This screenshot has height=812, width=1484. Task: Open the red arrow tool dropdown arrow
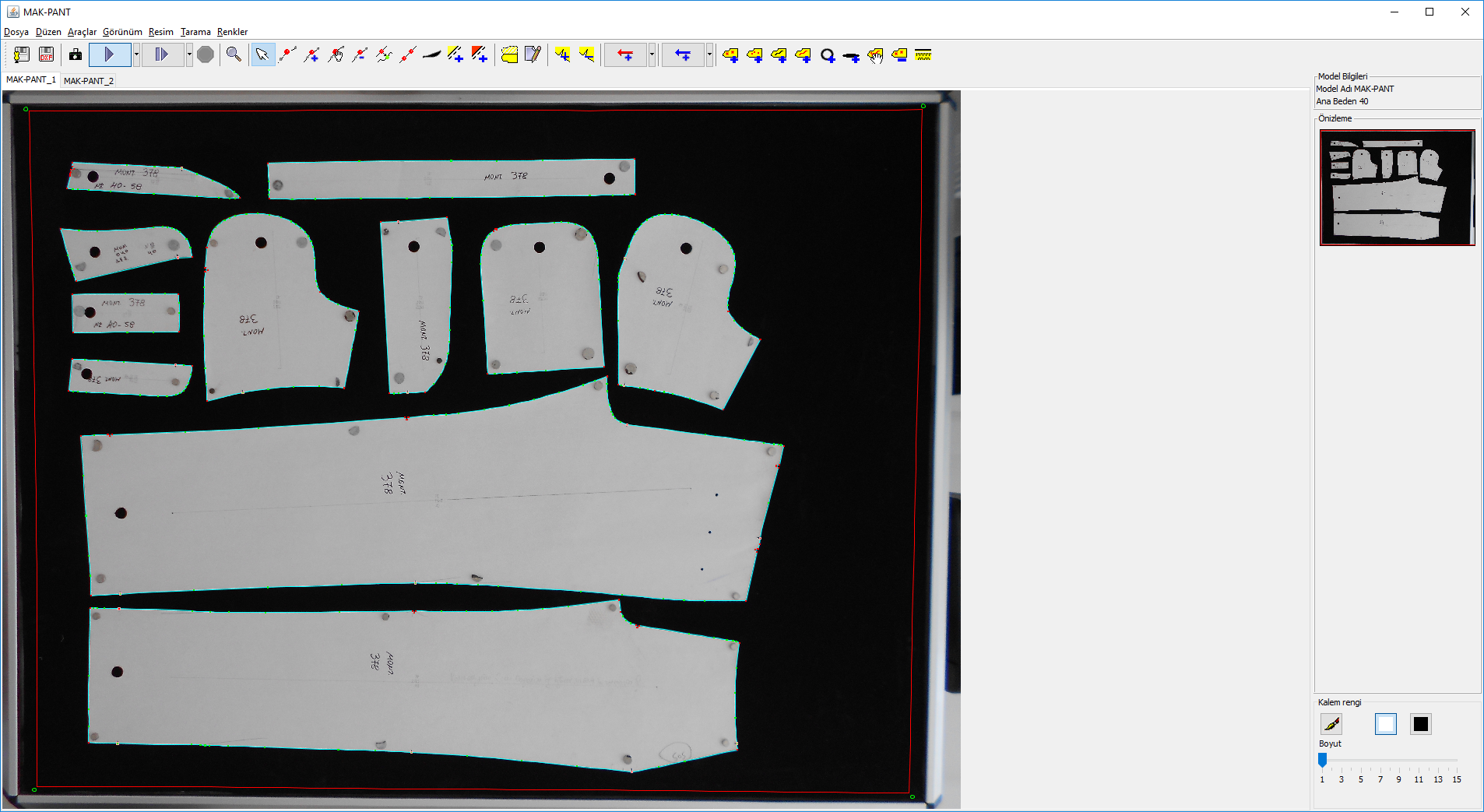tap(652, 54)
